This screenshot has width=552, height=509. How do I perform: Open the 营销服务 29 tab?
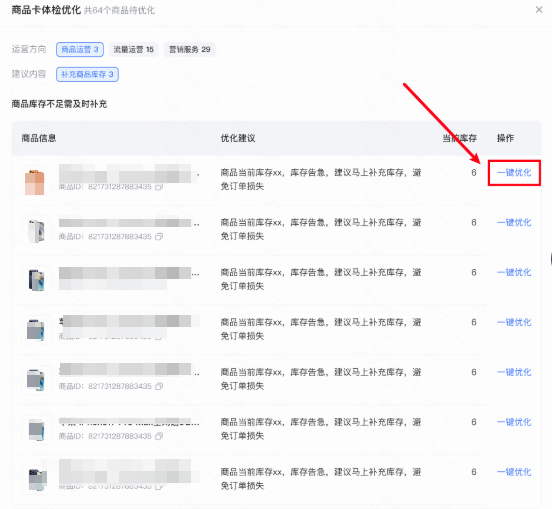click(189, 49)
